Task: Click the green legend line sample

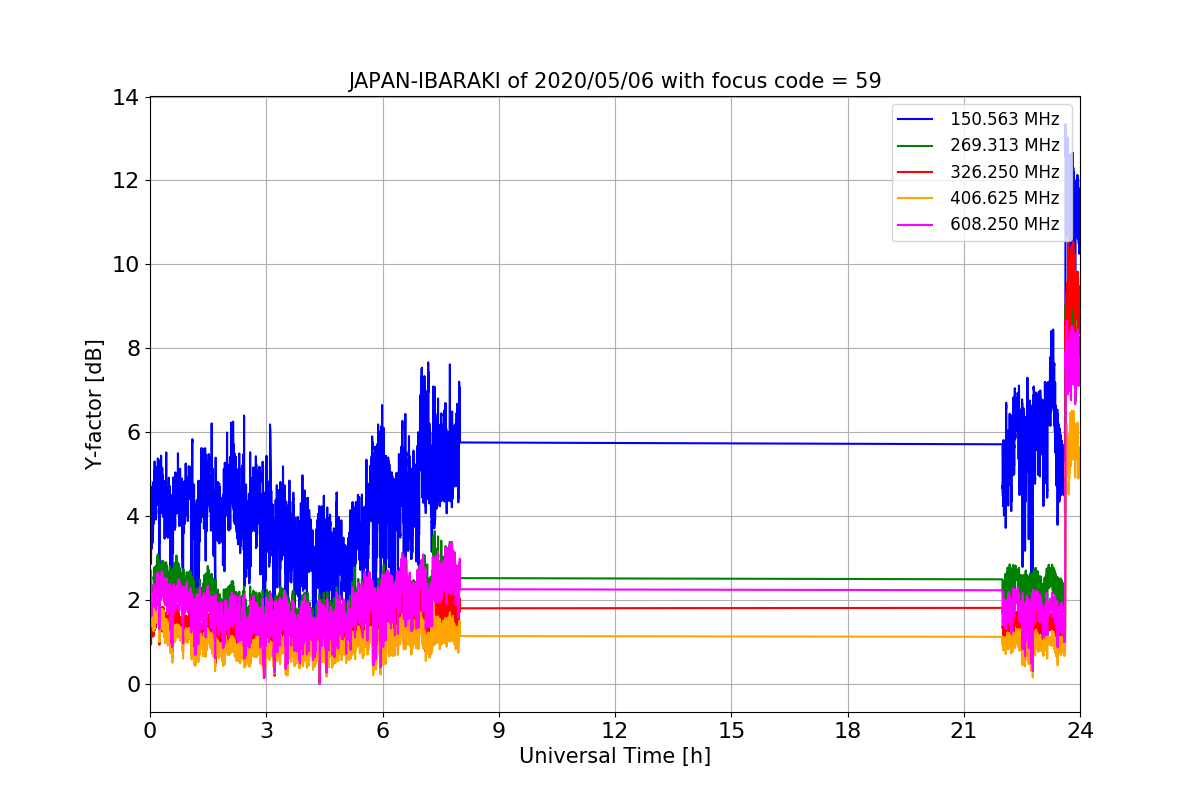Action: (x=916, y=146)
